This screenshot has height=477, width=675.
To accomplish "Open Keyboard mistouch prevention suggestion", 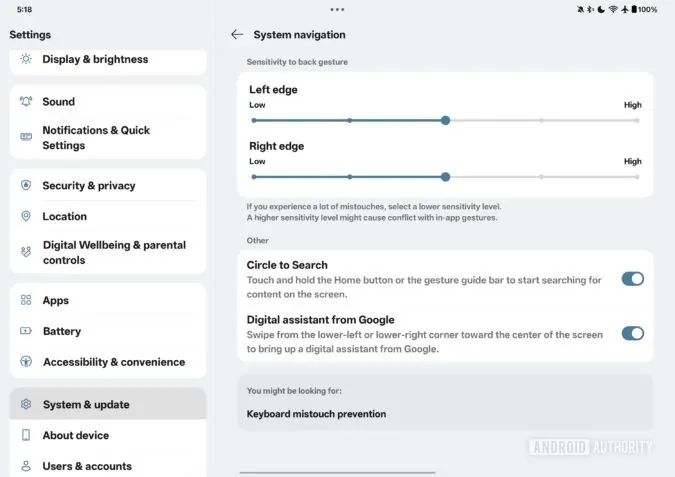I will click(x=316, y=414).
